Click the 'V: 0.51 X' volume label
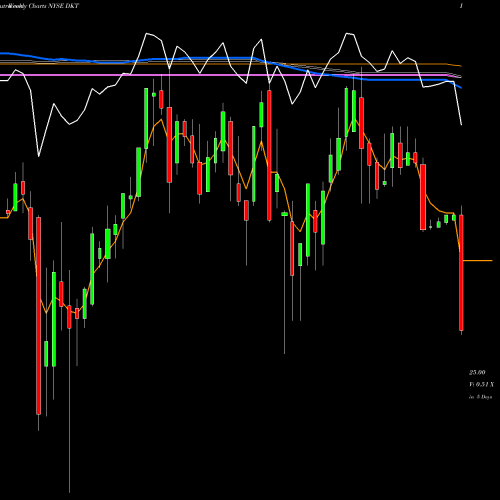This screenshot has height=500, width=500. [481, 385]
